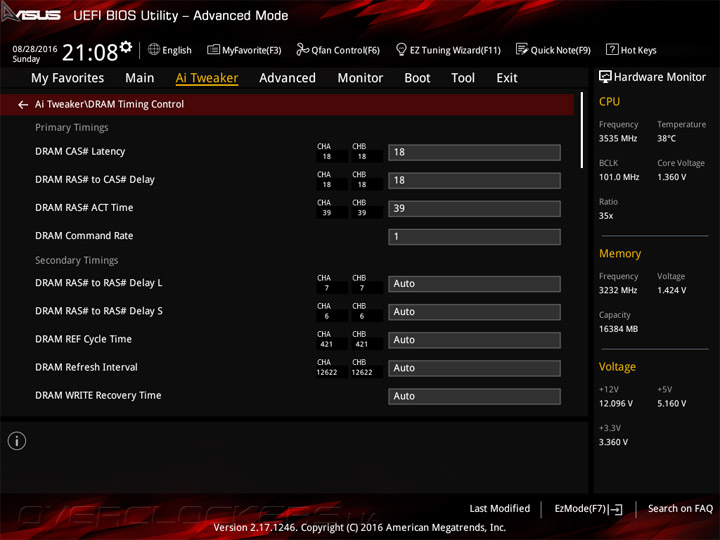This screenshot has width=720, height=540.
Task: Open date and time settings gear
Action: pos(126,46)
